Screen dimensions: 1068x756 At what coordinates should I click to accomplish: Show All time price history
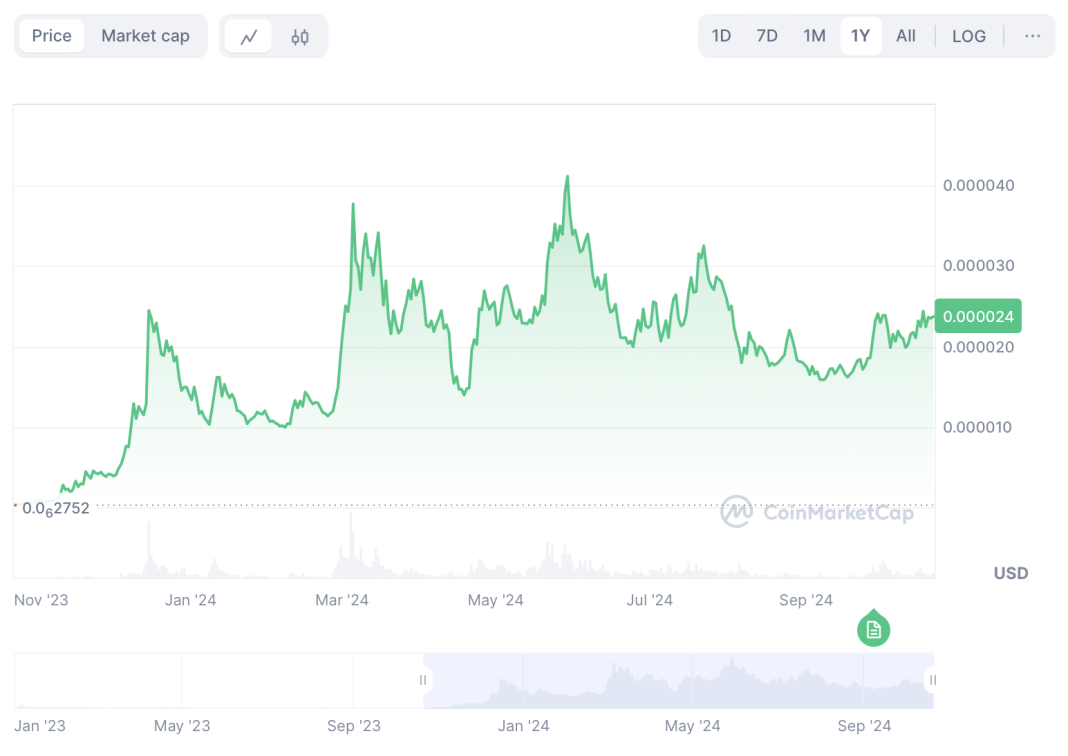(905, 36)
